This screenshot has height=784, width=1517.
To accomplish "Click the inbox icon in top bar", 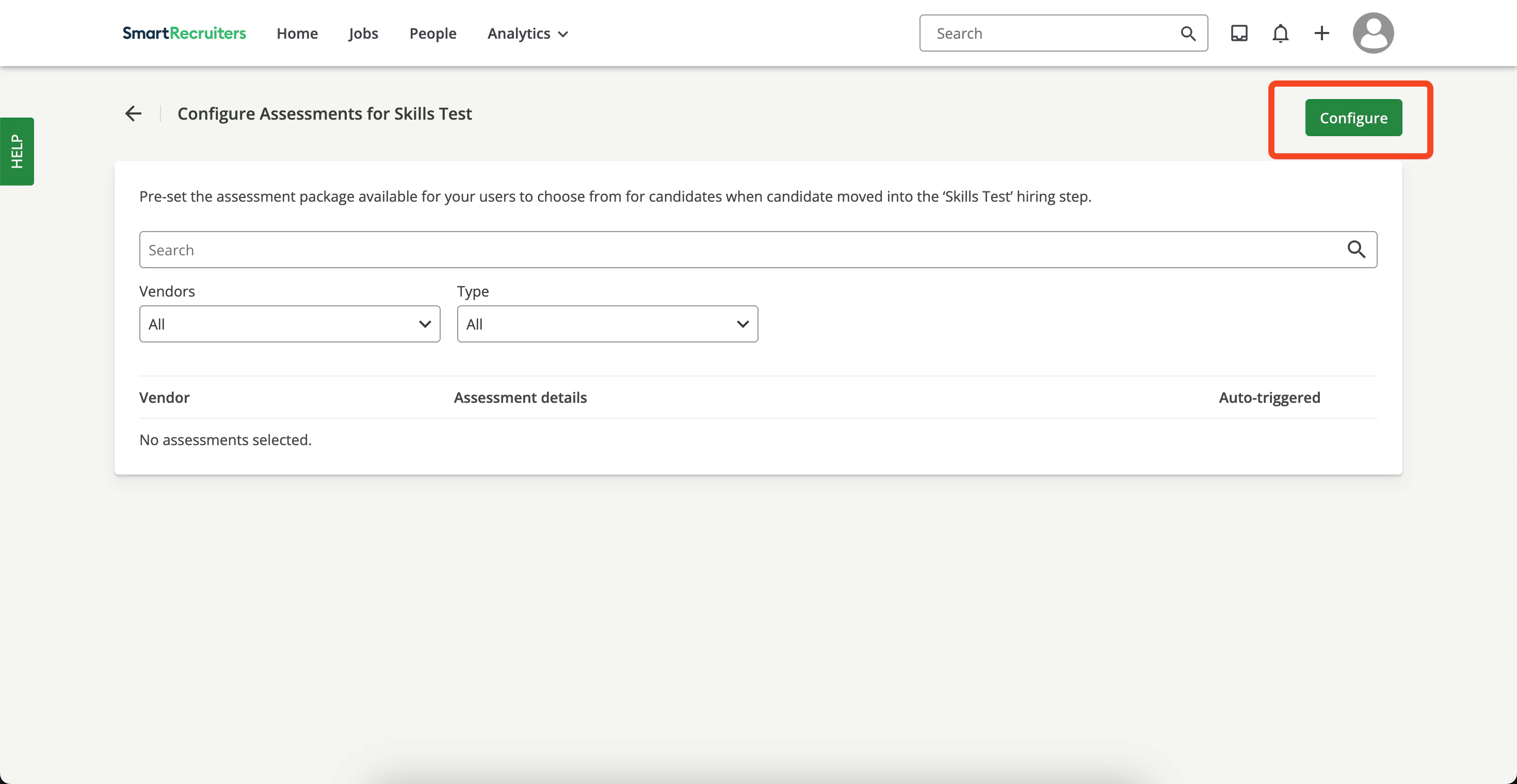I will [1238, 33].
